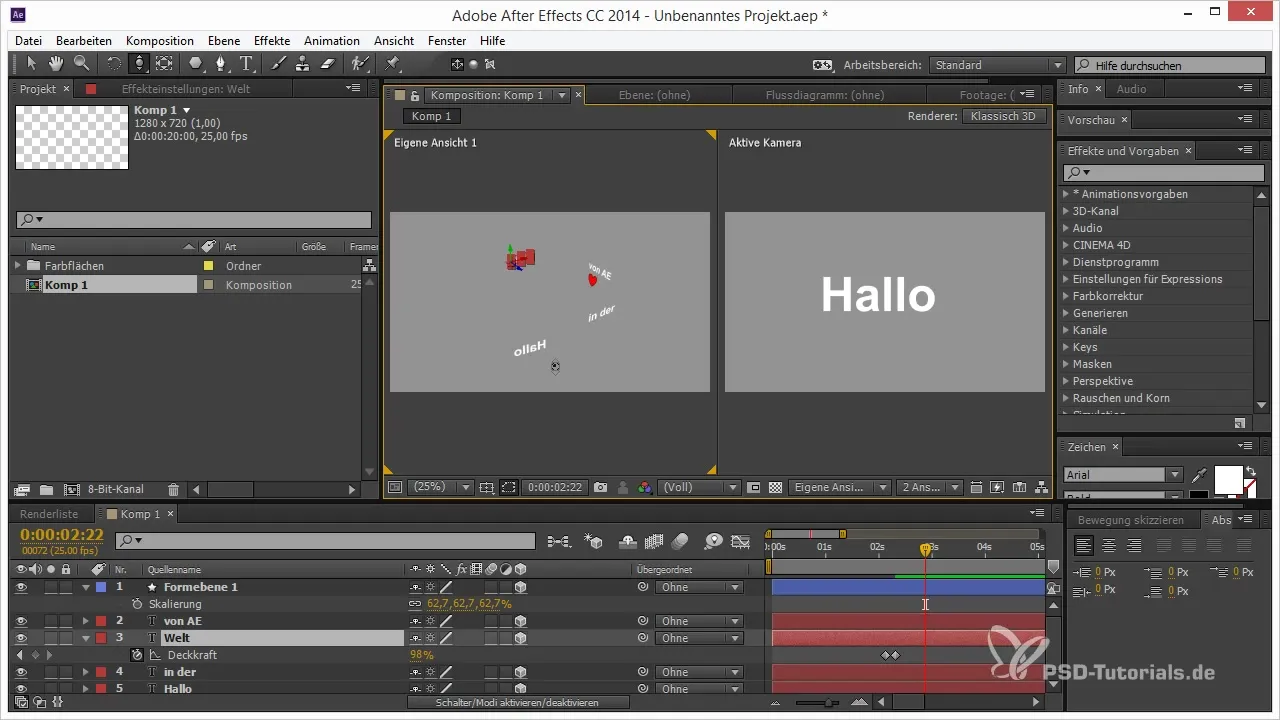Select the Puppet Pin tool
Image resolution: width=1280 pixels, height=720 pixels.
393,64
